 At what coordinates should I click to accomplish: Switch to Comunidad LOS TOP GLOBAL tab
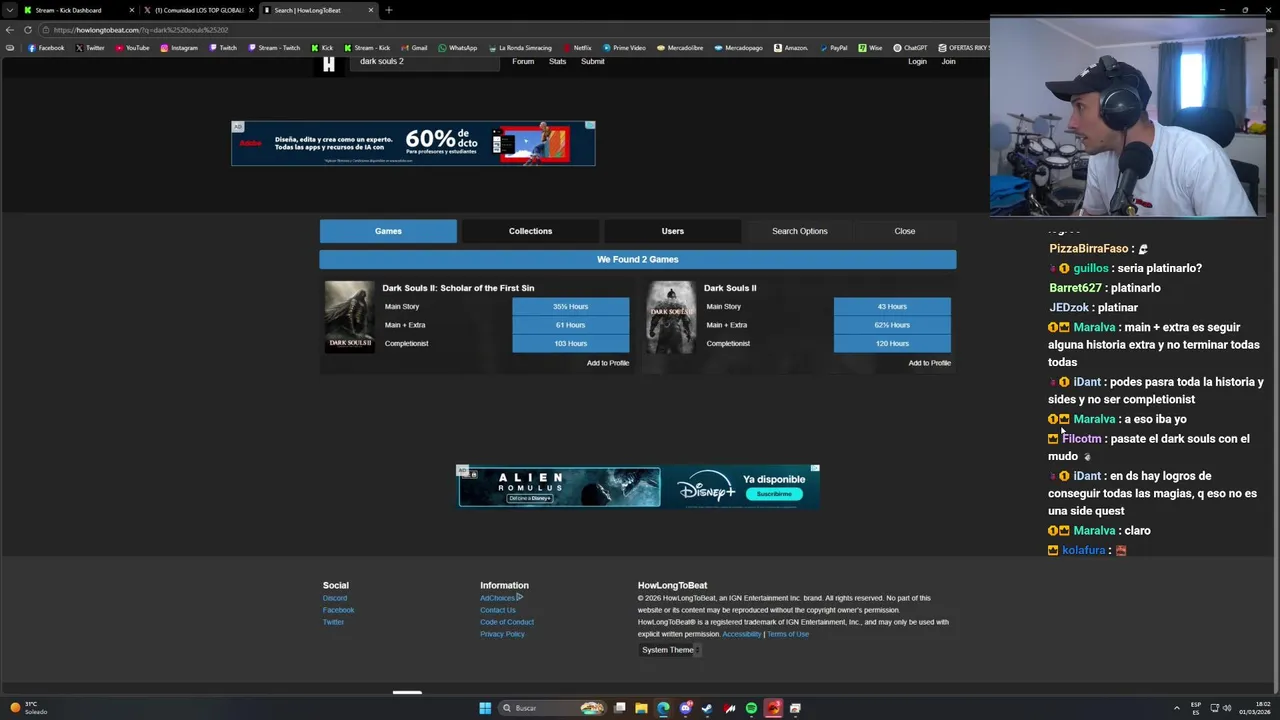tap(198, 10)
